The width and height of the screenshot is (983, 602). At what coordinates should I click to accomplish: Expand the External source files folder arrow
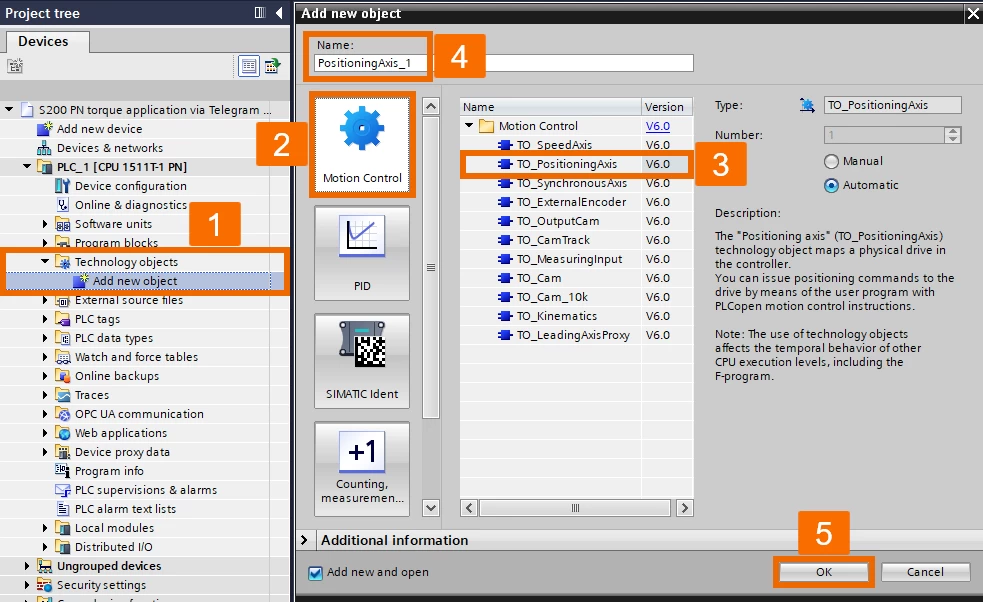[x=45, y=300]
